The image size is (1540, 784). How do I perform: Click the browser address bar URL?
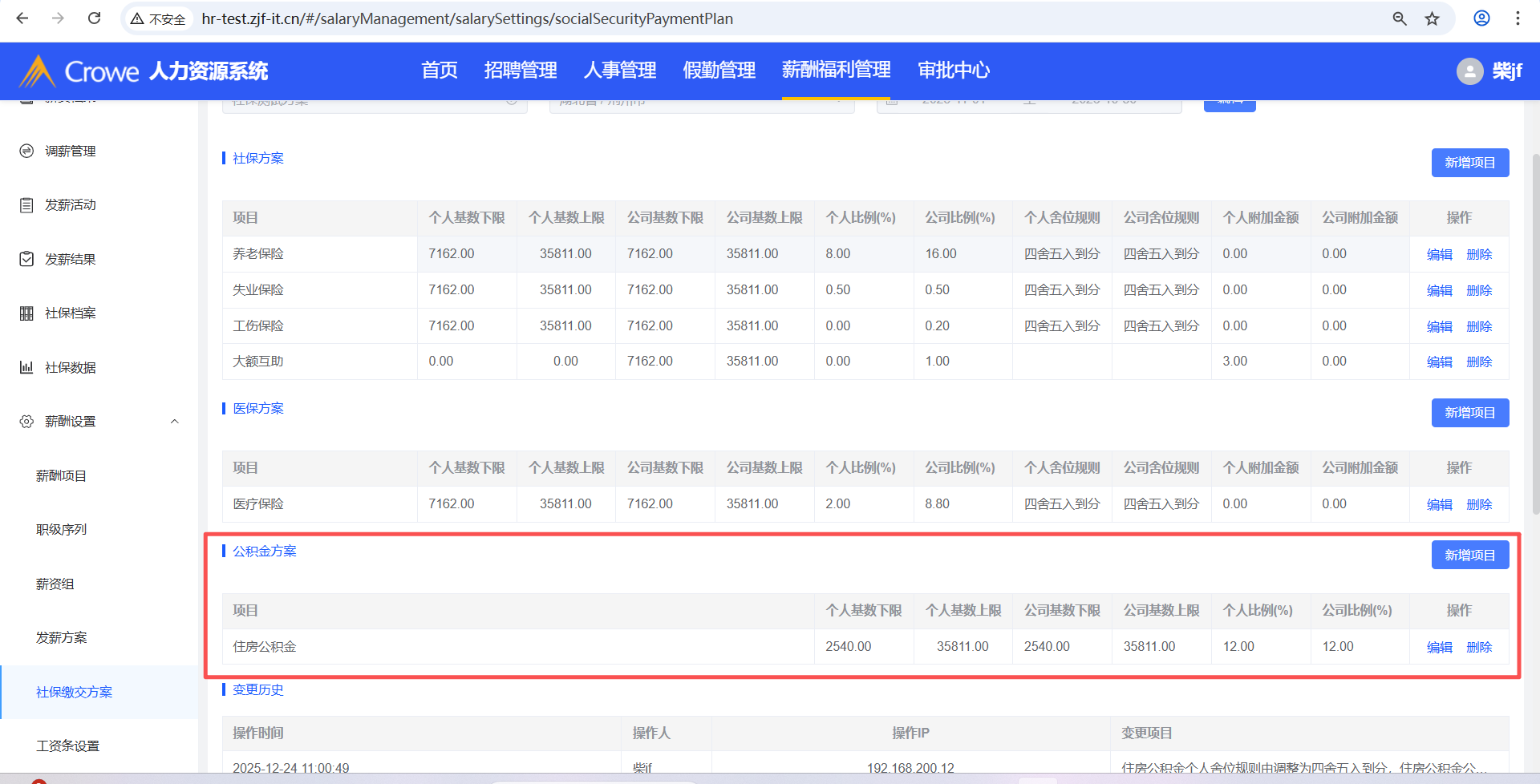467,18
